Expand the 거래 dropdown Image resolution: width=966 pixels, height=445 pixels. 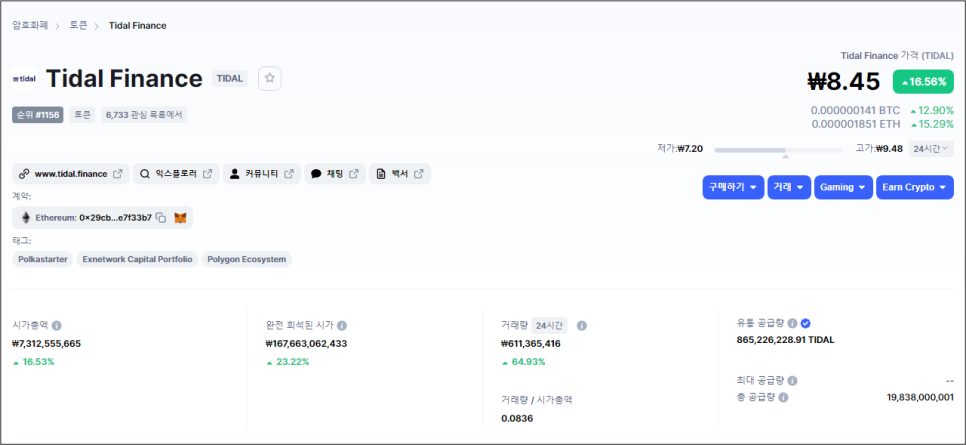click(x=789, y=187)
